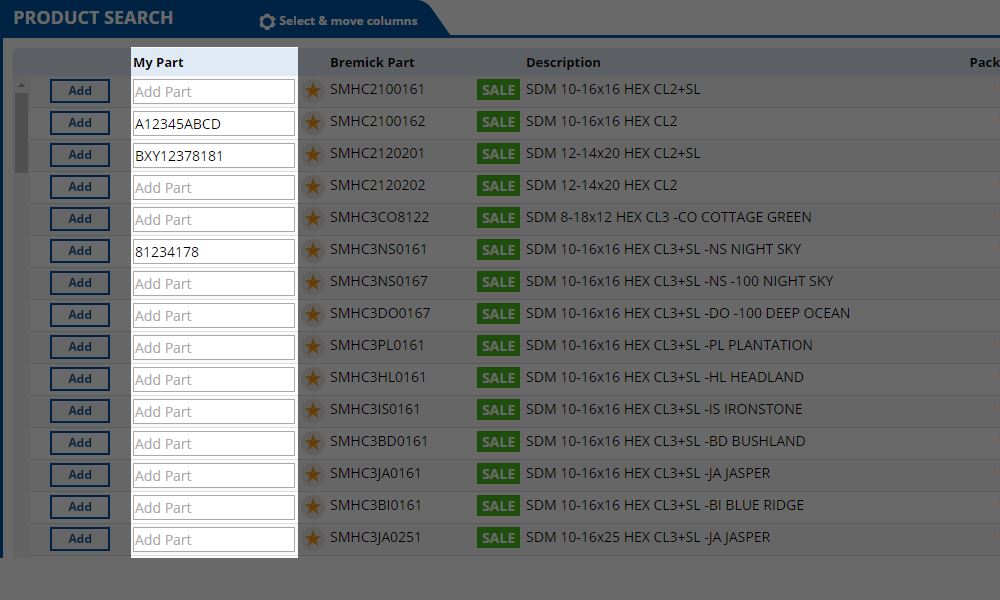Click empty Add Part field for SMHC2120202
The image size is (1000, 600).
pos(214,188)
